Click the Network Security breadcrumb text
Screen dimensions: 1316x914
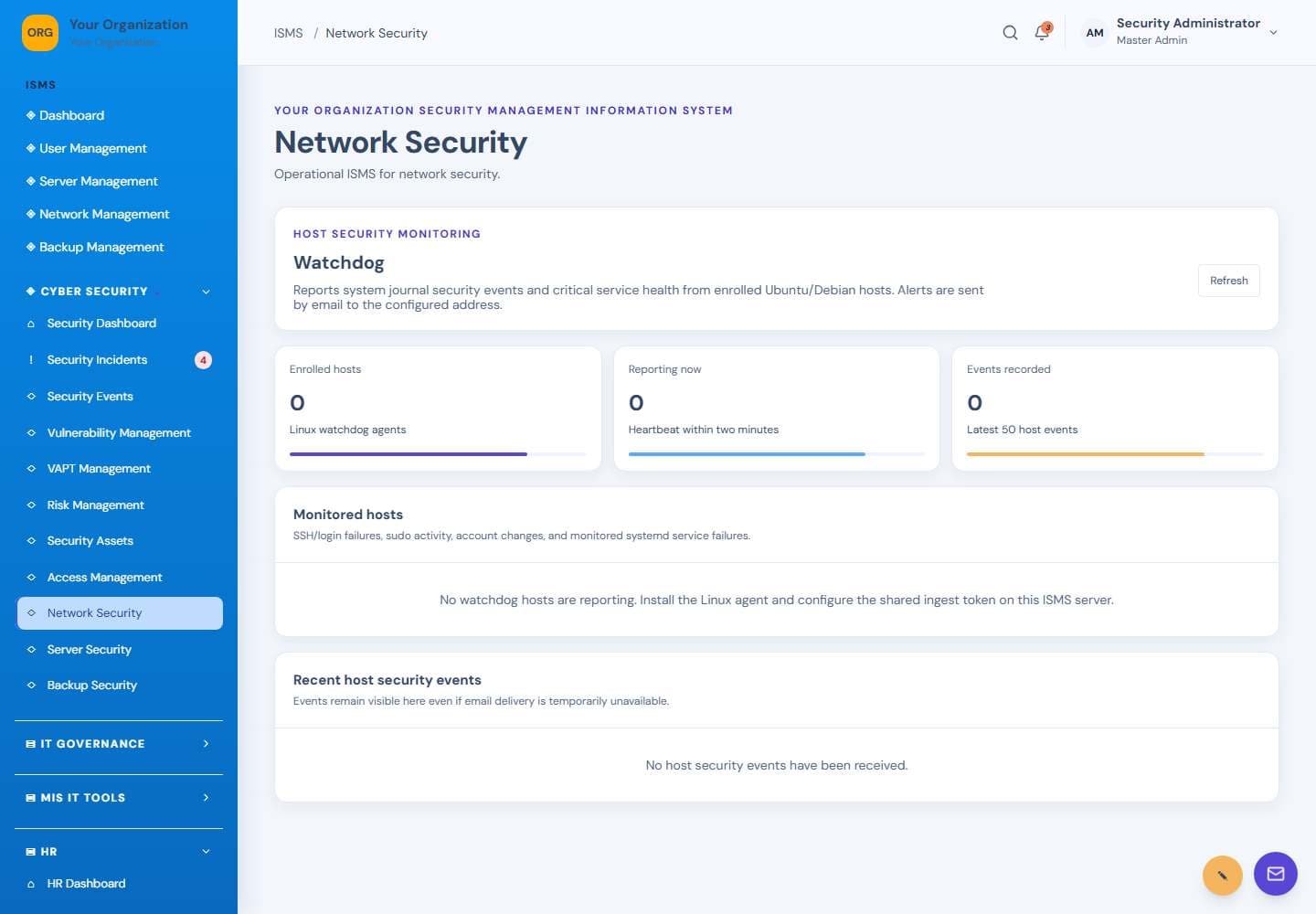tap(377, 33)
